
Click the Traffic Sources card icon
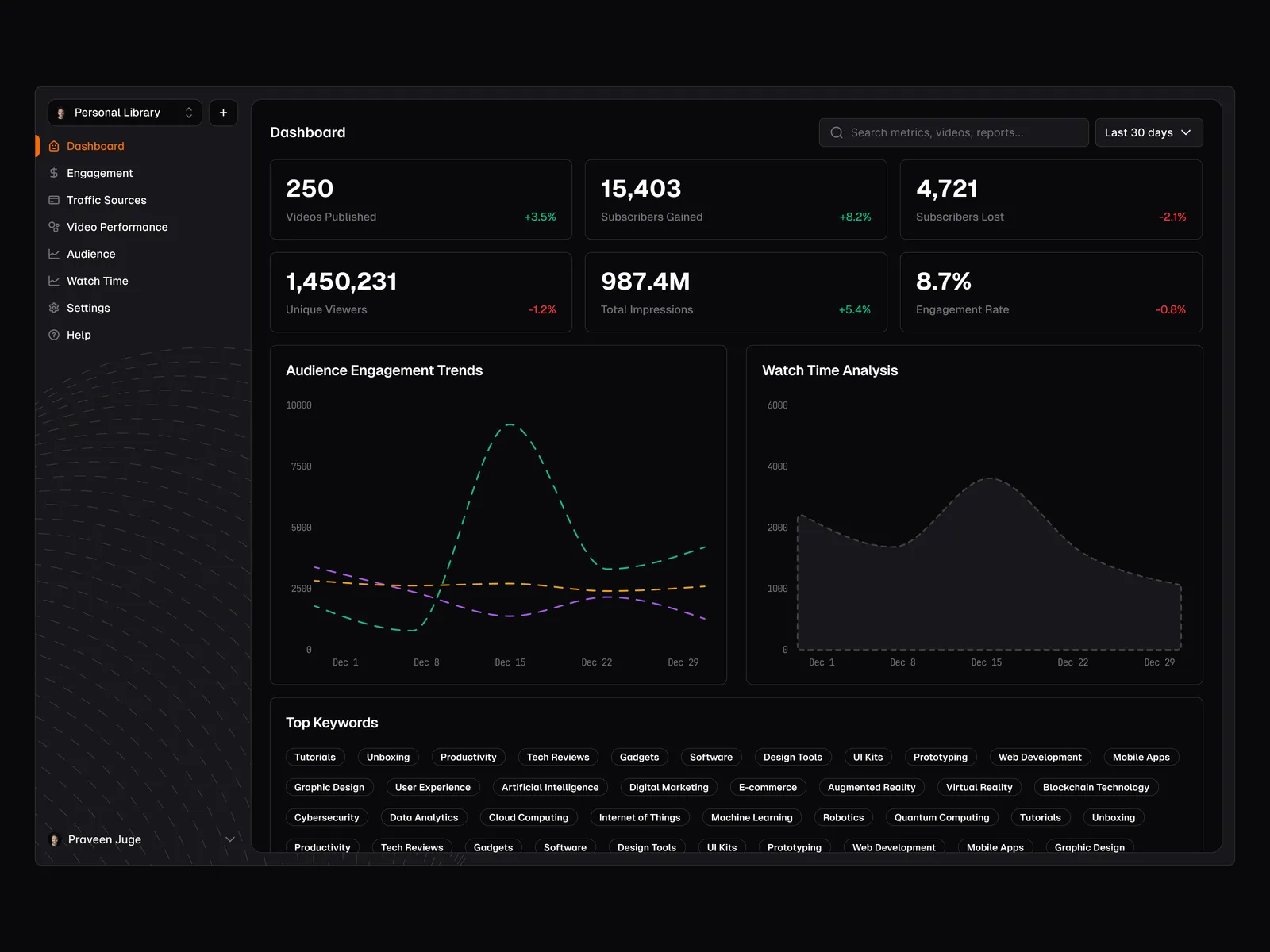coord(54,200)
